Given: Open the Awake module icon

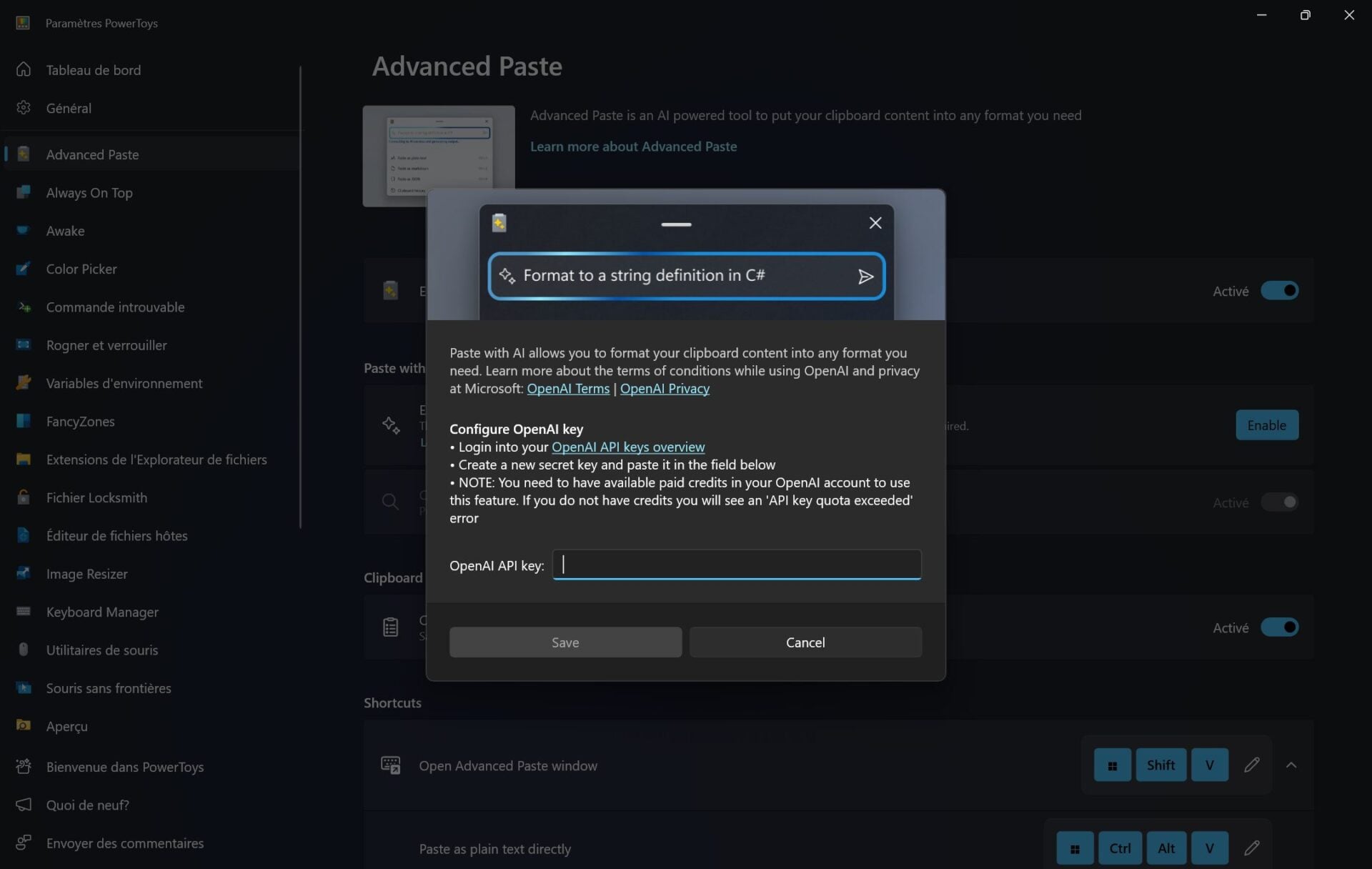Looking at the screenshot, I should (24, 231).
